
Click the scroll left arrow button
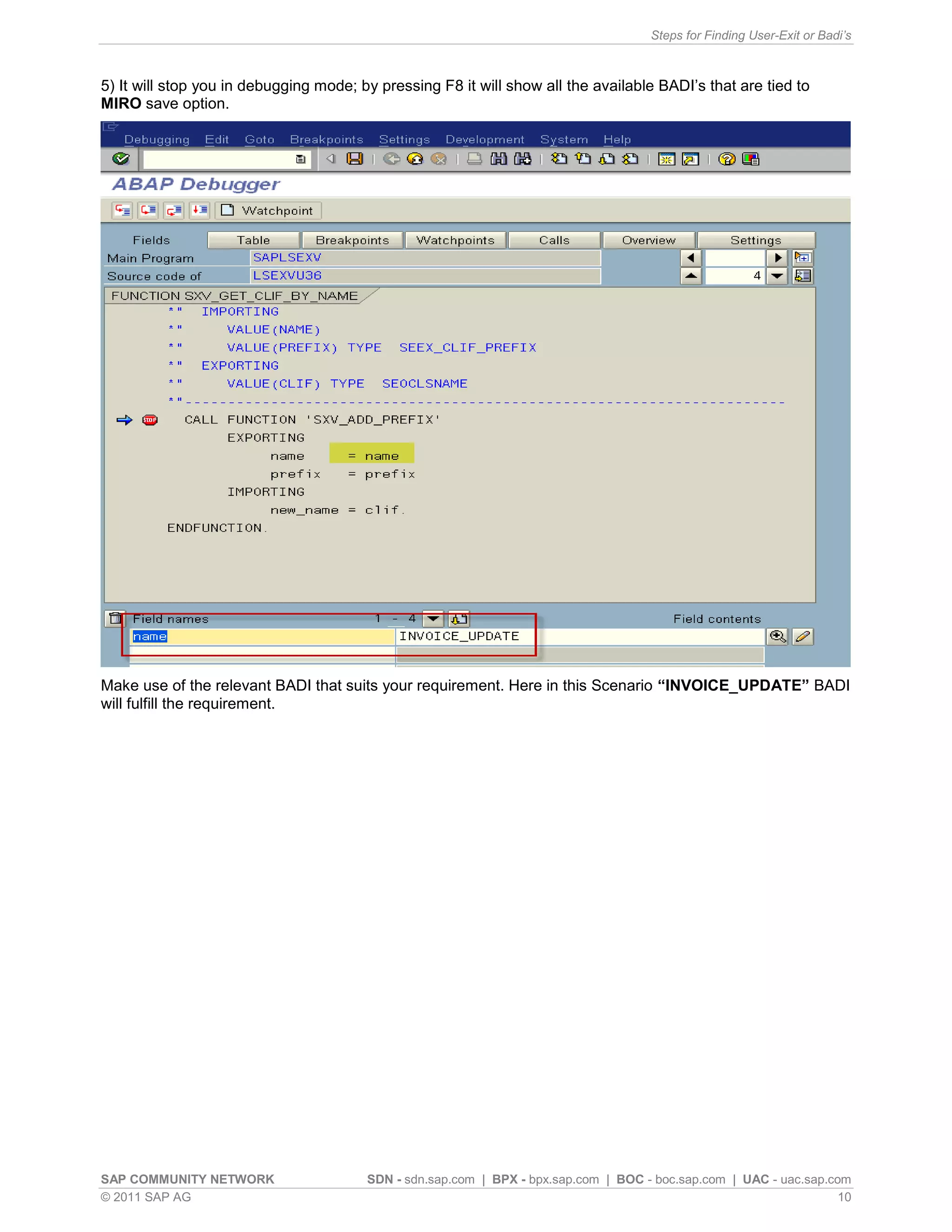pyautogui.click(x=691, y=258)
